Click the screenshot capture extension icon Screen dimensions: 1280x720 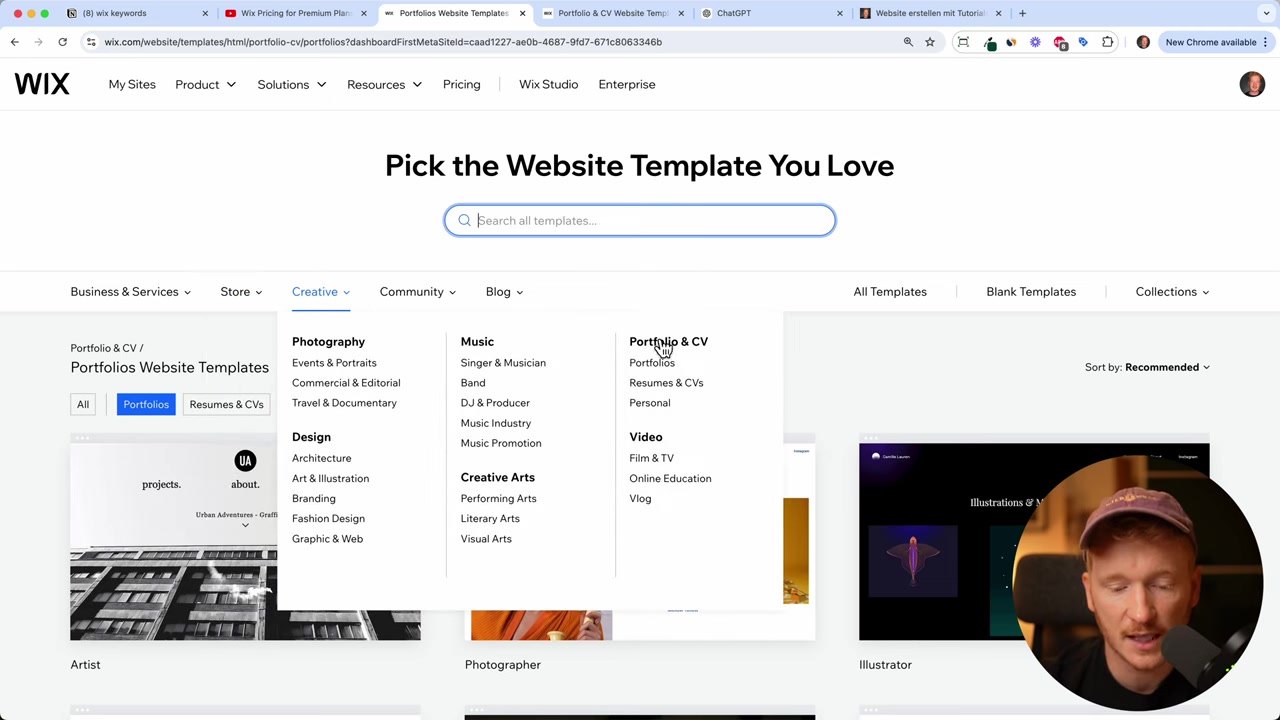pyautogui.click(x=963, y=42)
